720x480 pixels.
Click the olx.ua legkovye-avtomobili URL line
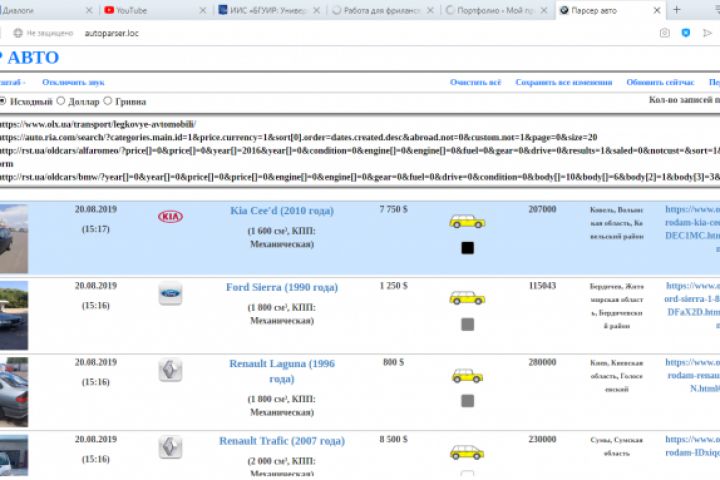[x=98, y=124]
